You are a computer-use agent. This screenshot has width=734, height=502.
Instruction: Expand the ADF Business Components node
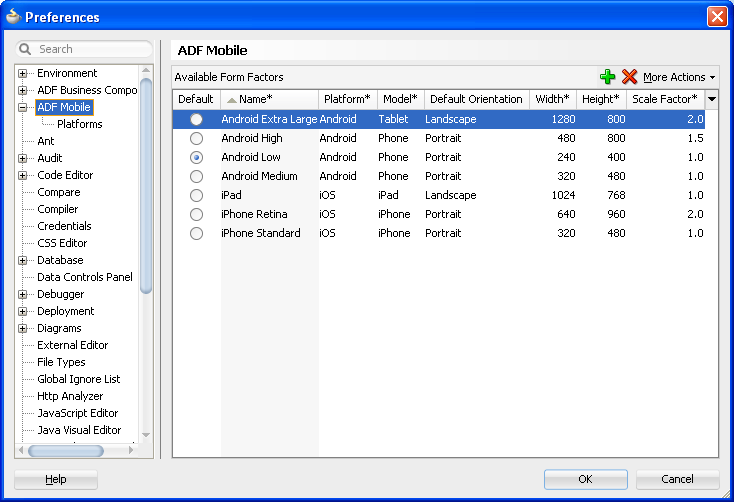22,90
